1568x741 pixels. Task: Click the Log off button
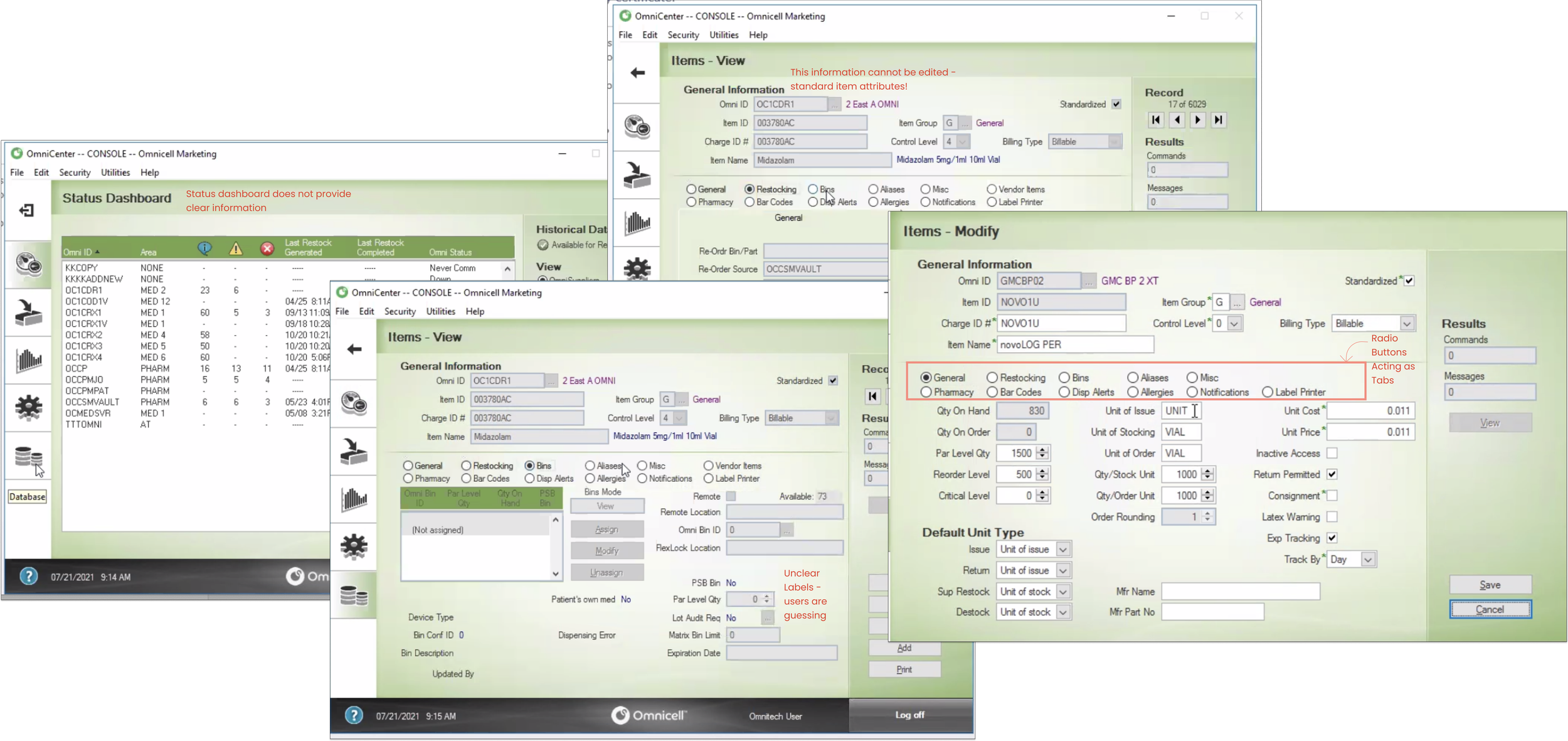tap(910, 715)
